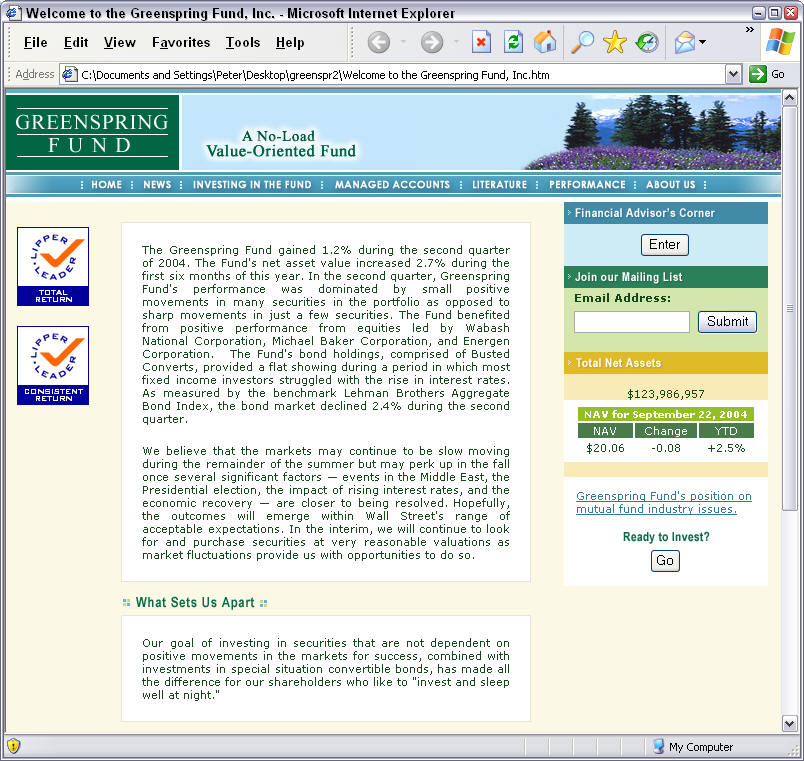Open INVESTING IN THE FUND nav item

pos(252,185)
